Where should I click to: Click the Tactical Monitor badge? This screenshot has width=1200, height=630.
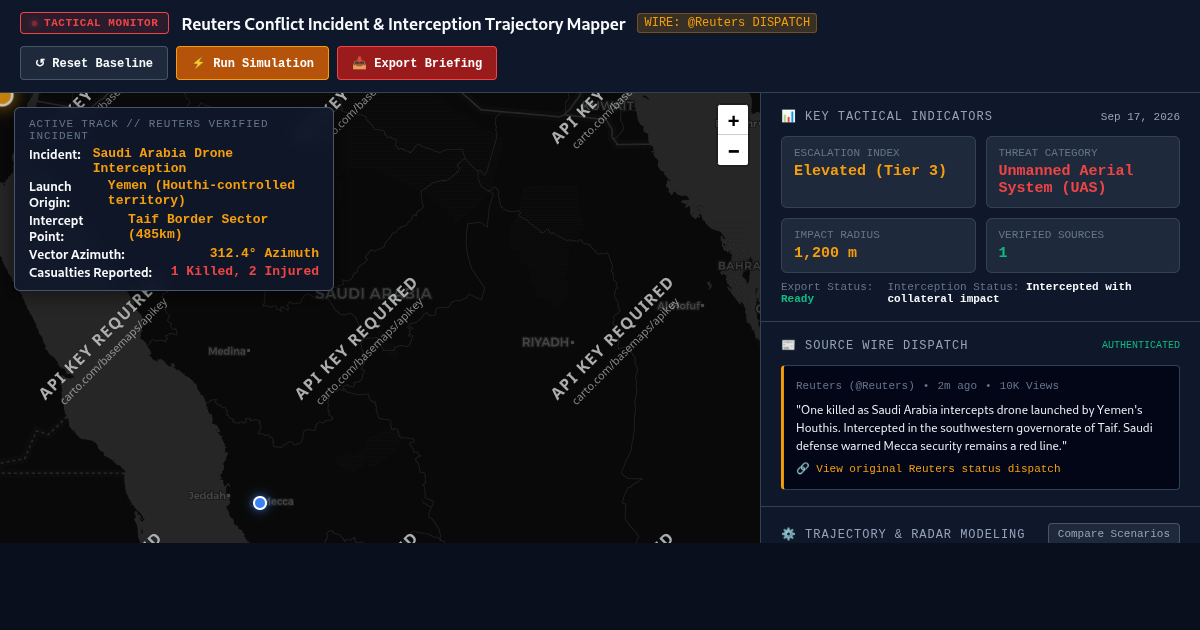(x=94, y=23)
